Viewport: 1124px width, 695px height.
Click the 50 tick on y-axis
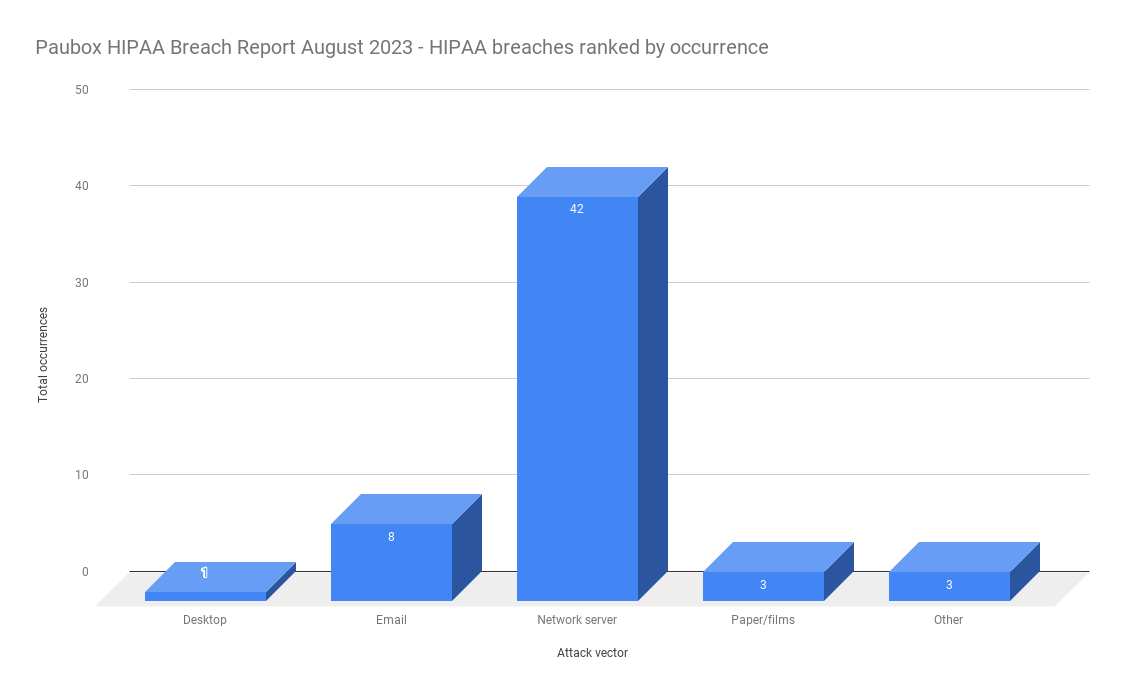[x=81, y=90]
